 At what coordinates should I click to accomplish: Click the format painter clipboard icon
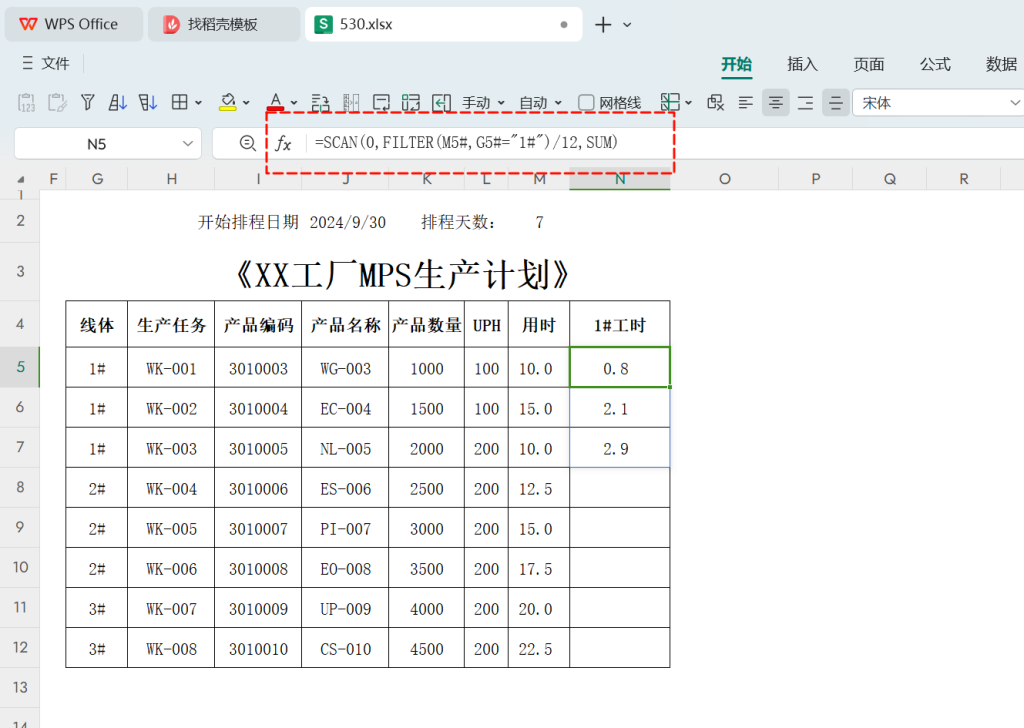57,103
